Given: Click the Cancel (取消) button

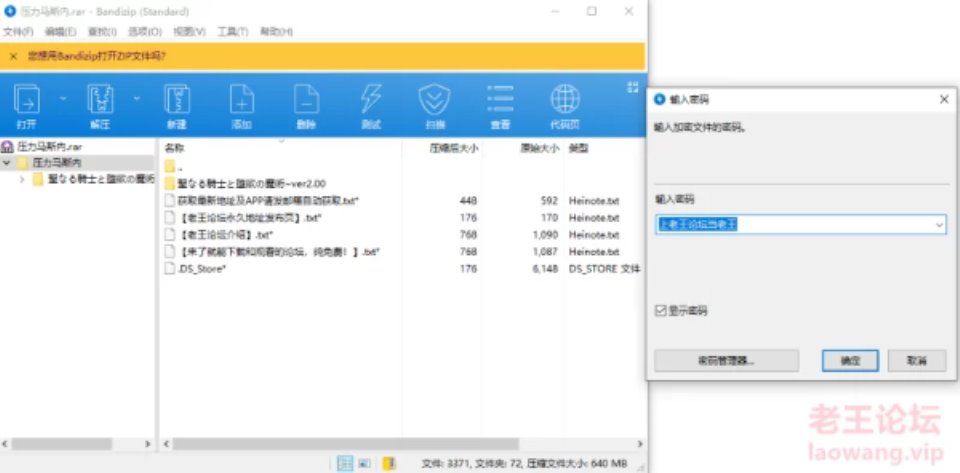Looking at the screenshot, I should click(x=917, y=360).
